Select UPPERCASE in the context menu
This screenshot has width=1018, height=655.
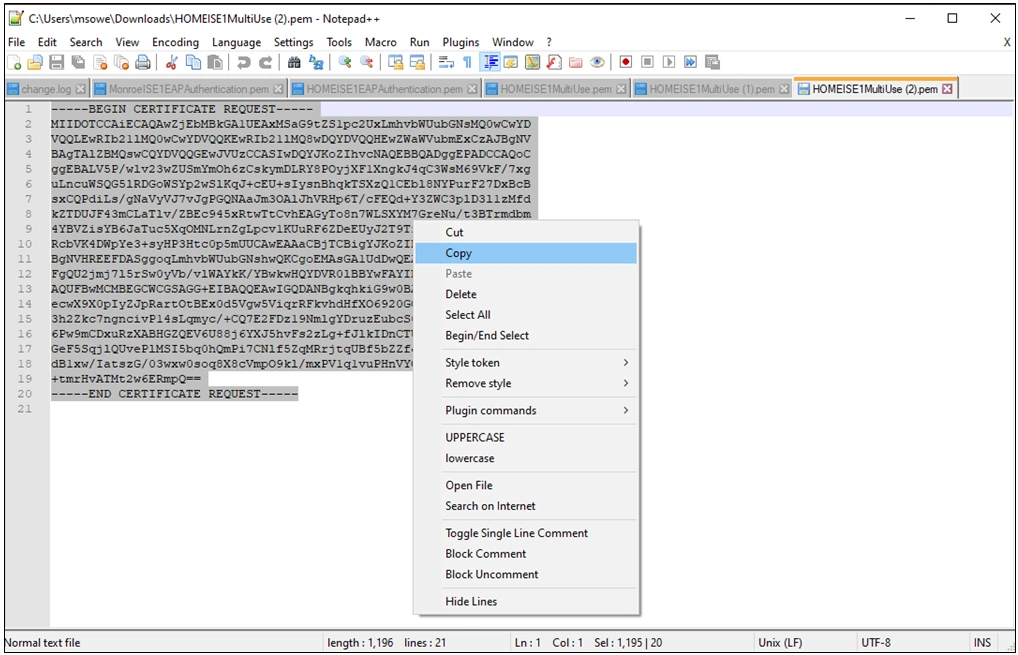pyautogui.click(x=475, y=437)
